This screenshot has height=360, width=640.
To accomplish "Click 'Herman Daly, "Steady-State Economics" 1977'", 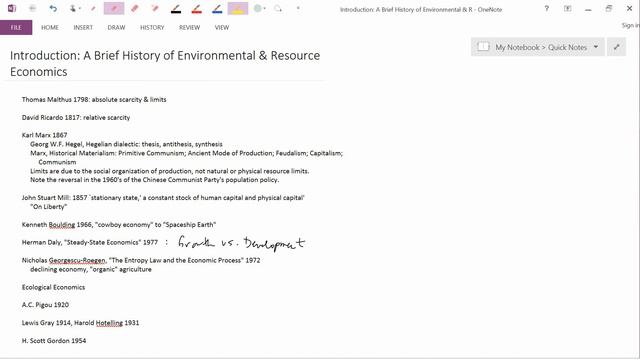I will point(90,242).
